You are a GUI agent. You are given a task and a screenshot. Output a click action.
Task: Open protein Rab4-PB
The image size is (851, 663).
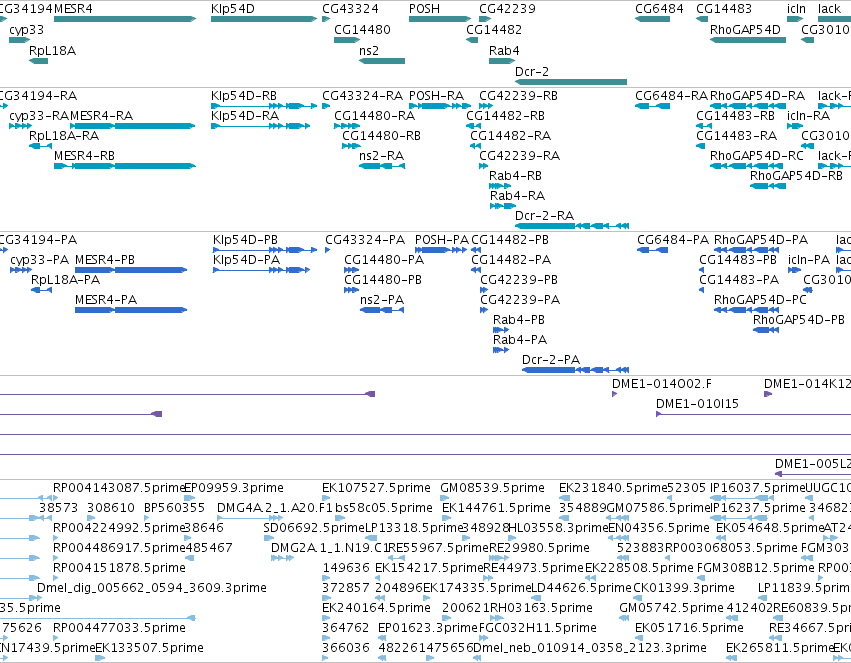pos(518,320)
